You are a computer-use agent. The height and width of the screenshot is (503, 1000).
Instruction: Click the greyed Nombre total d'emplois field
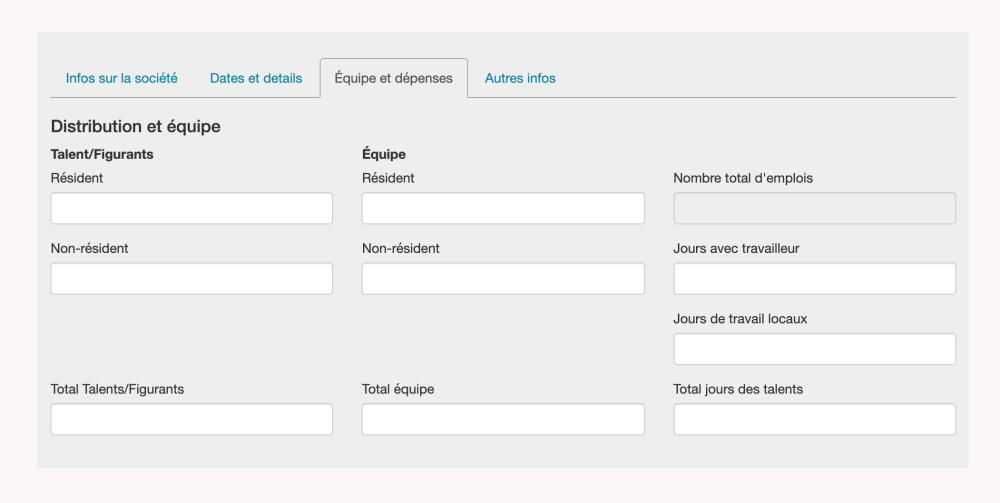point(814,208)
